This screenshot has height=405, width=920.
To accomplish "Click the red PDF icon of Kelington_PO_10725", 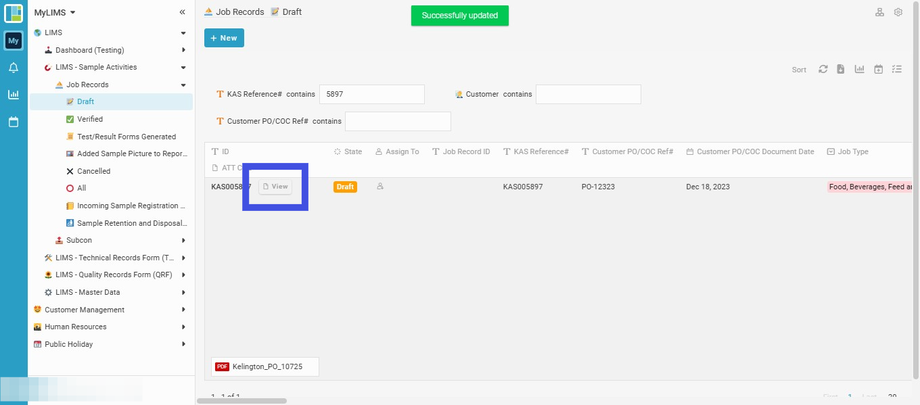I will click(x=222, y=367).
